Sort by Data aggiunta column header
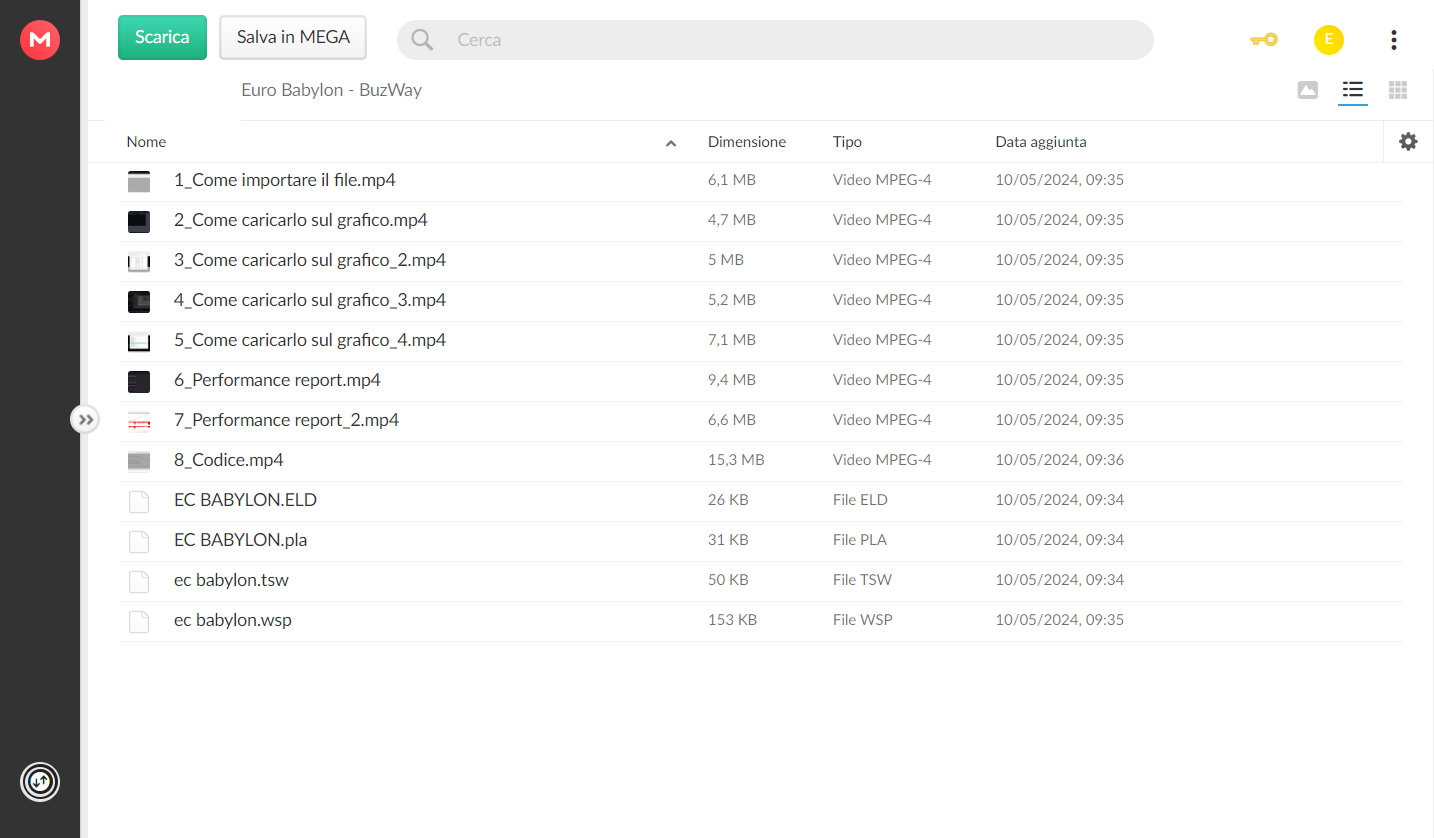Image resolution: width=1434 pixels, height=838 pixels. pyautogui.click(x=1041, y=142)
